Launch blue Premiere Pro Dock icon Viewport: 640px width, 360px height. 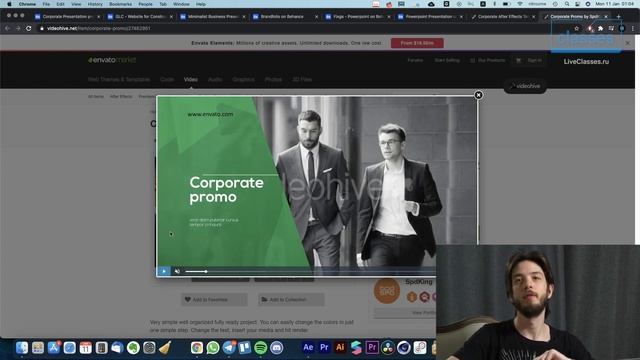pyautogui.click(x=324, y=347)
